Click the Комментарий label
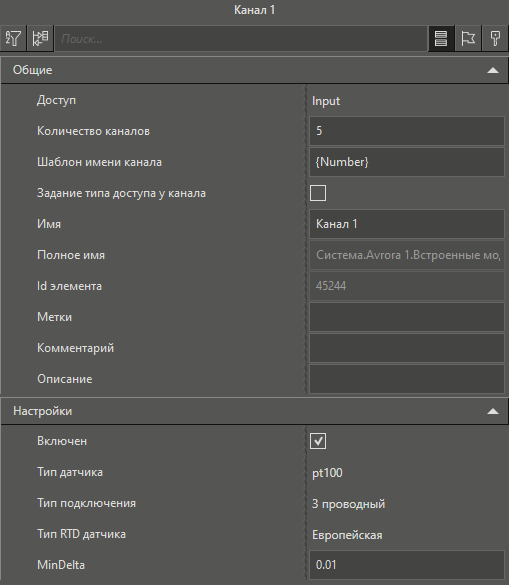This screenshot has width=509, height=585. click(75, 348)
